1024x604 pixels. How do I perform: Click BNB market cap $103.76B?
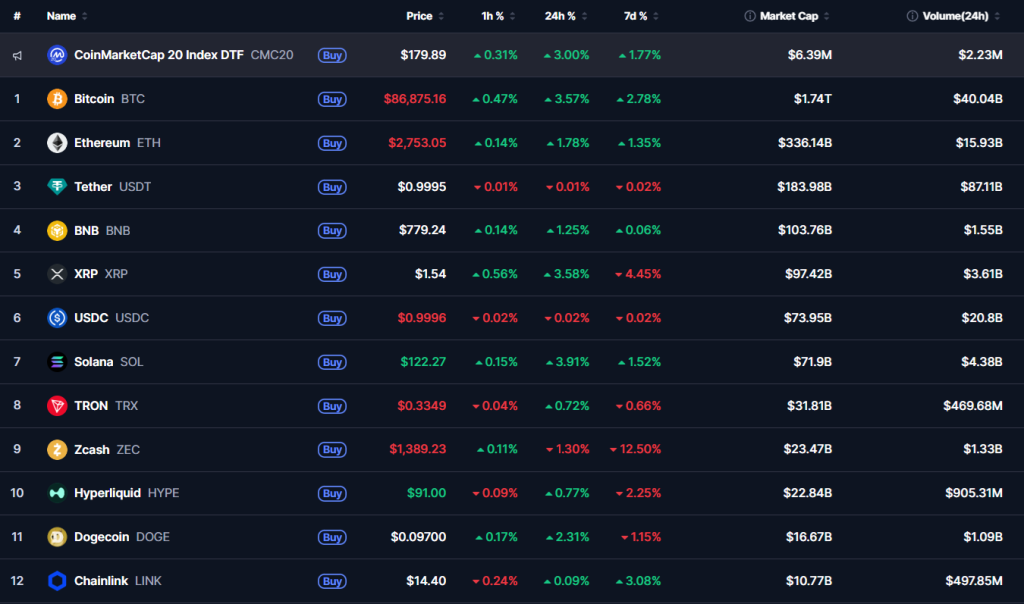click(x=805, y=230)
